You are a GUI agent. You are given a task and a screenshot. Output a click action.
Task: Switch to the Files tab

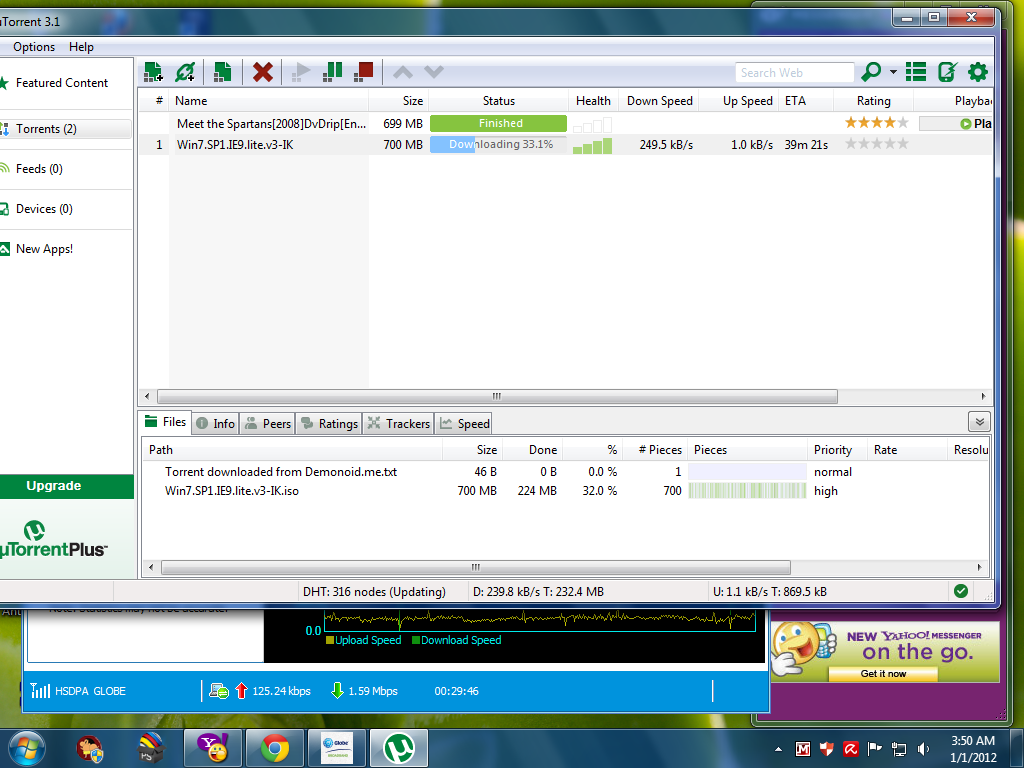coord(166,422)
